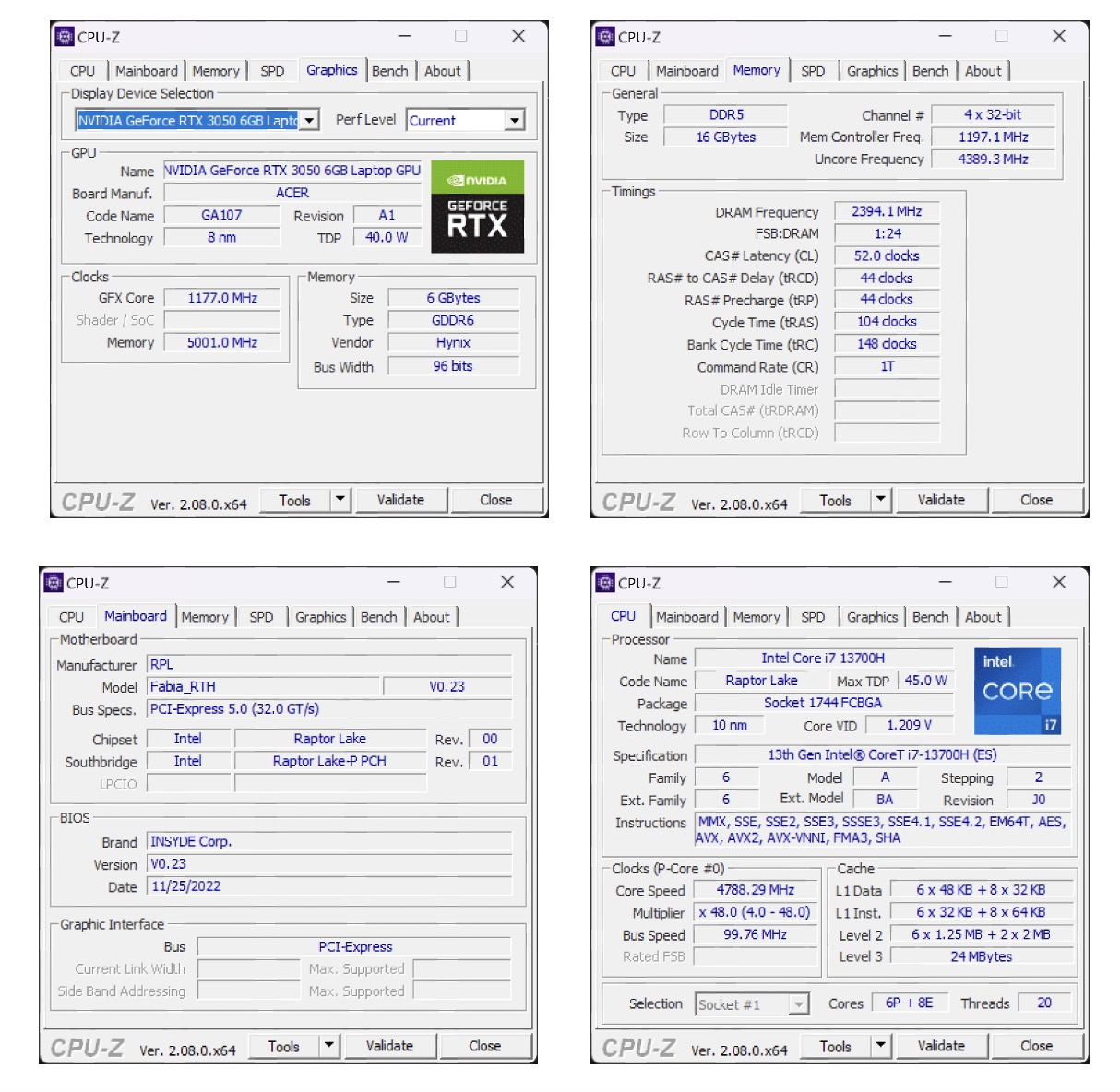Click Validate button in CPU window
Image resolution: width=1120 pixels, height=1092 pixels.
[x=941, y=1046]
